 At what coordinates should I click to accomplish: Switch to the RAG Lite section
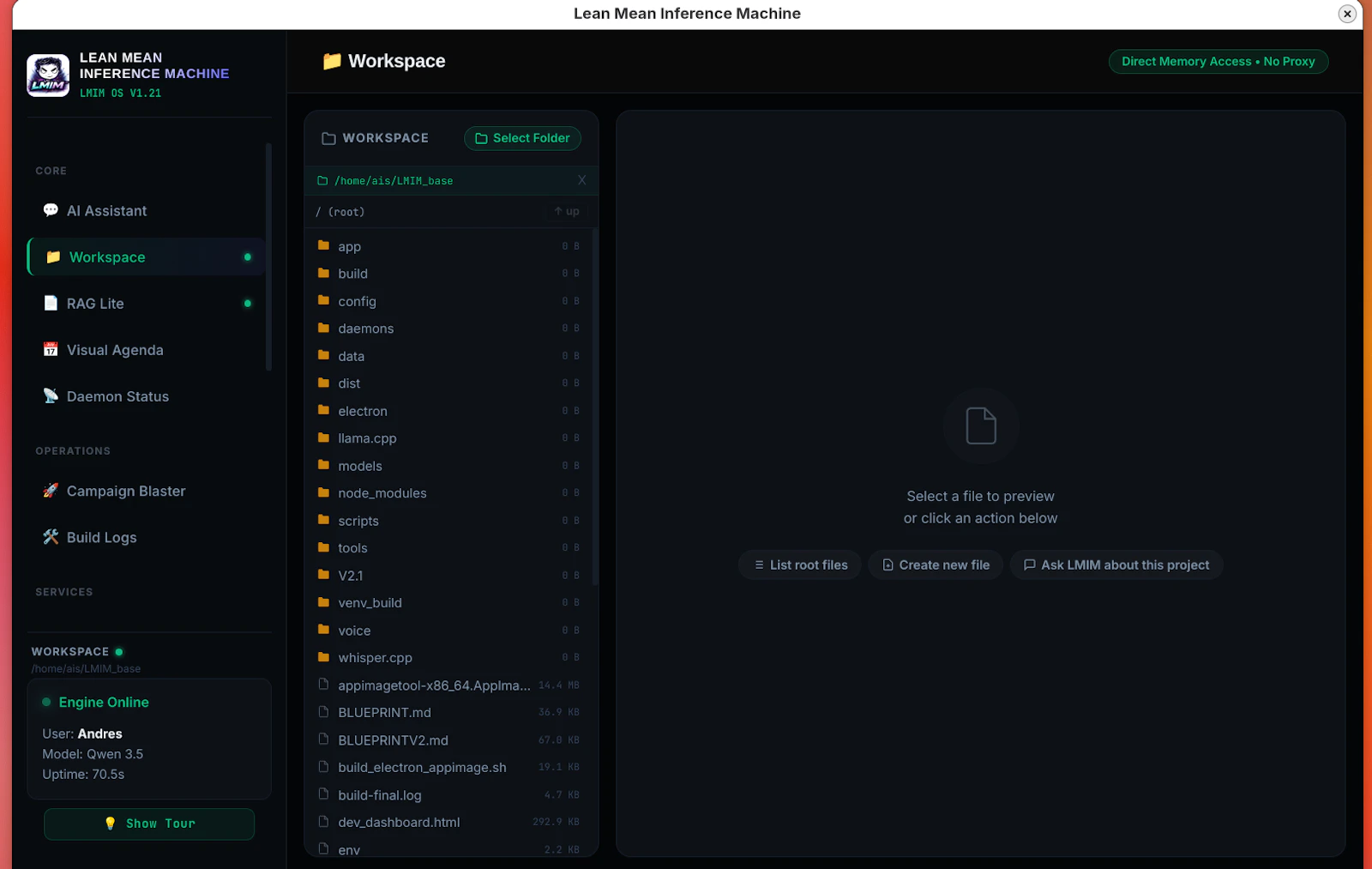[146, 303]
